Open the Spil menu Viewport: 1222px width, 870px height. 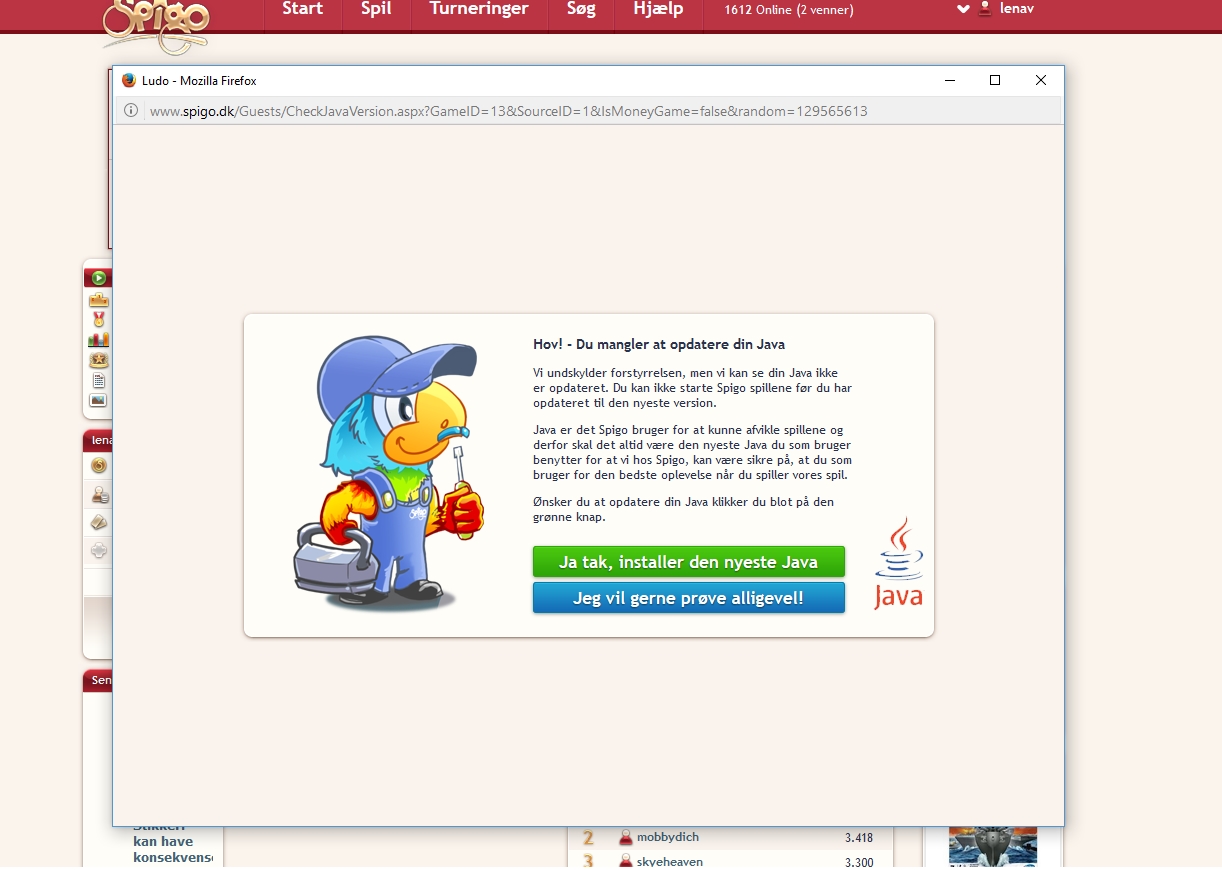tap(376, 9)
